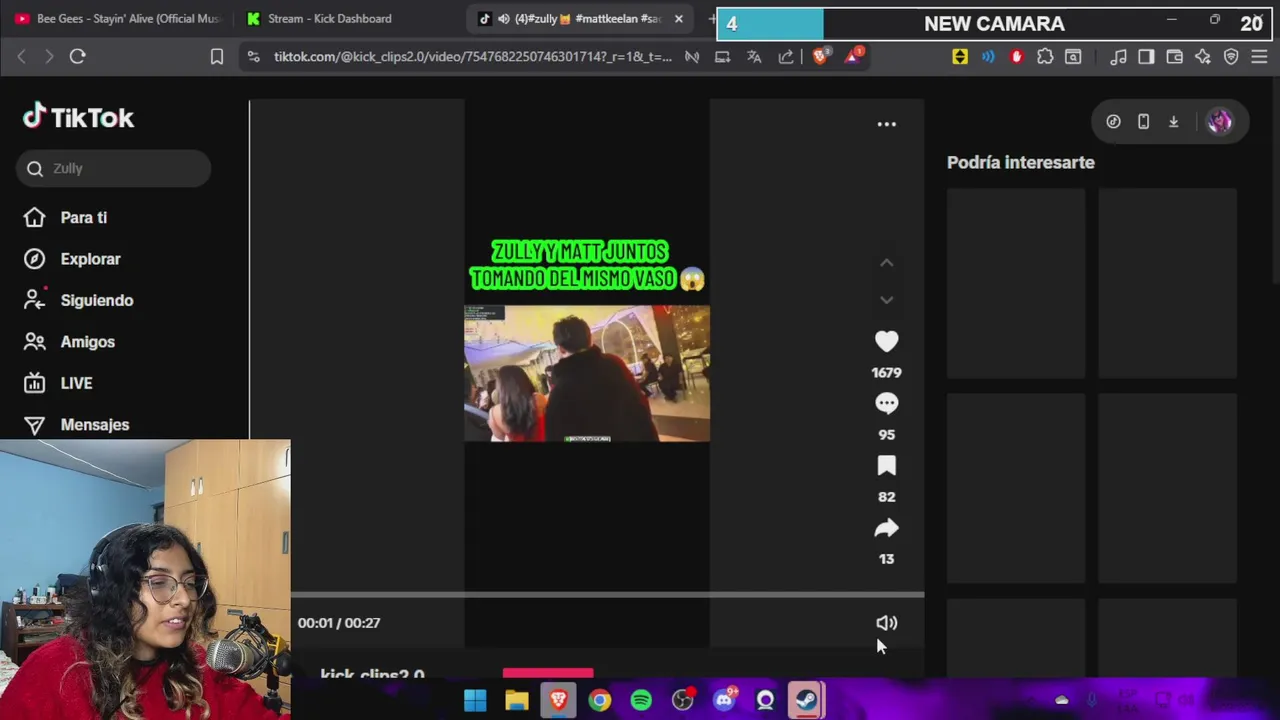This screenshot has width=1280, height=720.
Task: Open Spotify from the taskbar
Action: point(641,700)
